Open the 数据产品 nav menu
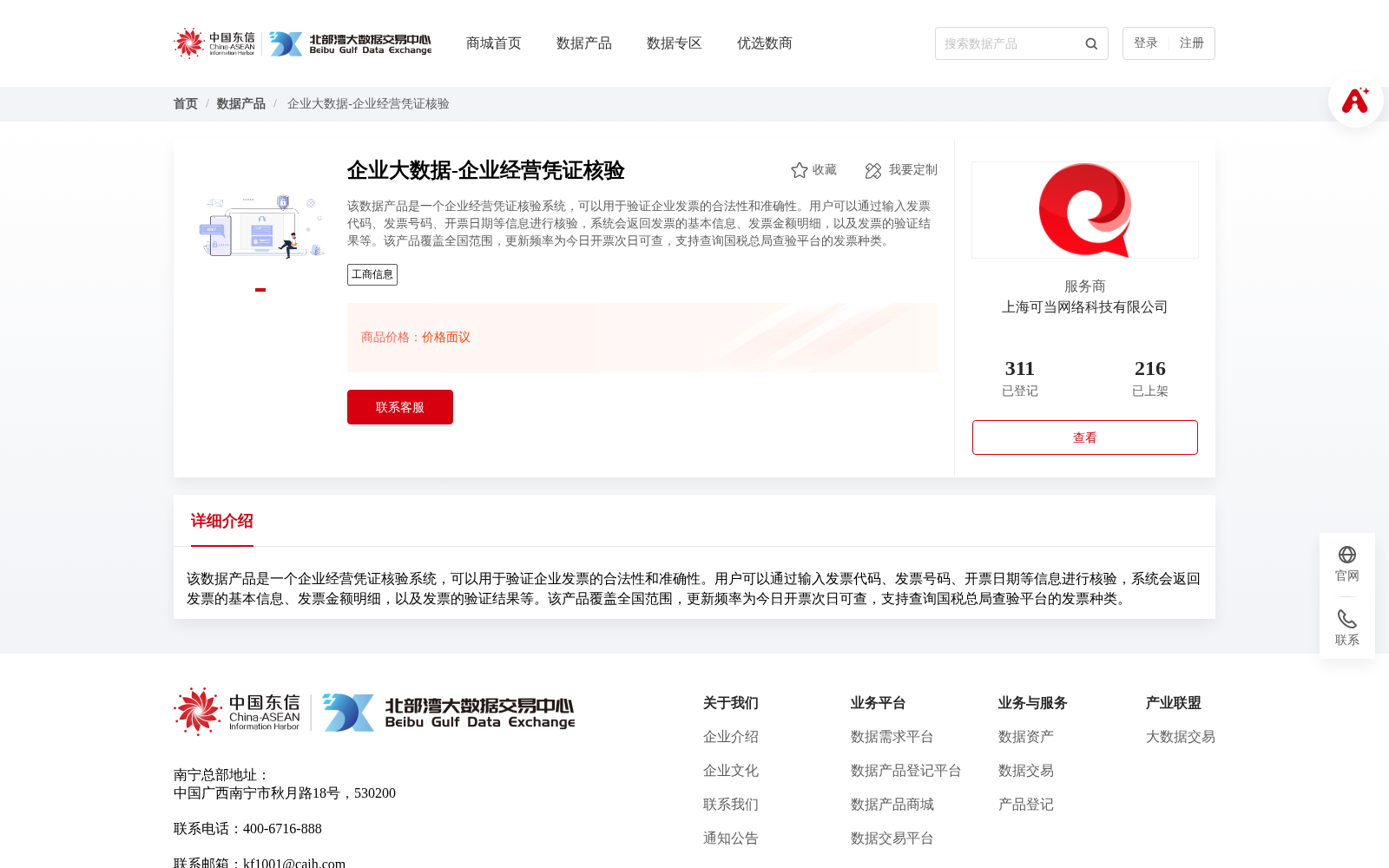Screen dimensions: 1389x868 coord(584,43)
